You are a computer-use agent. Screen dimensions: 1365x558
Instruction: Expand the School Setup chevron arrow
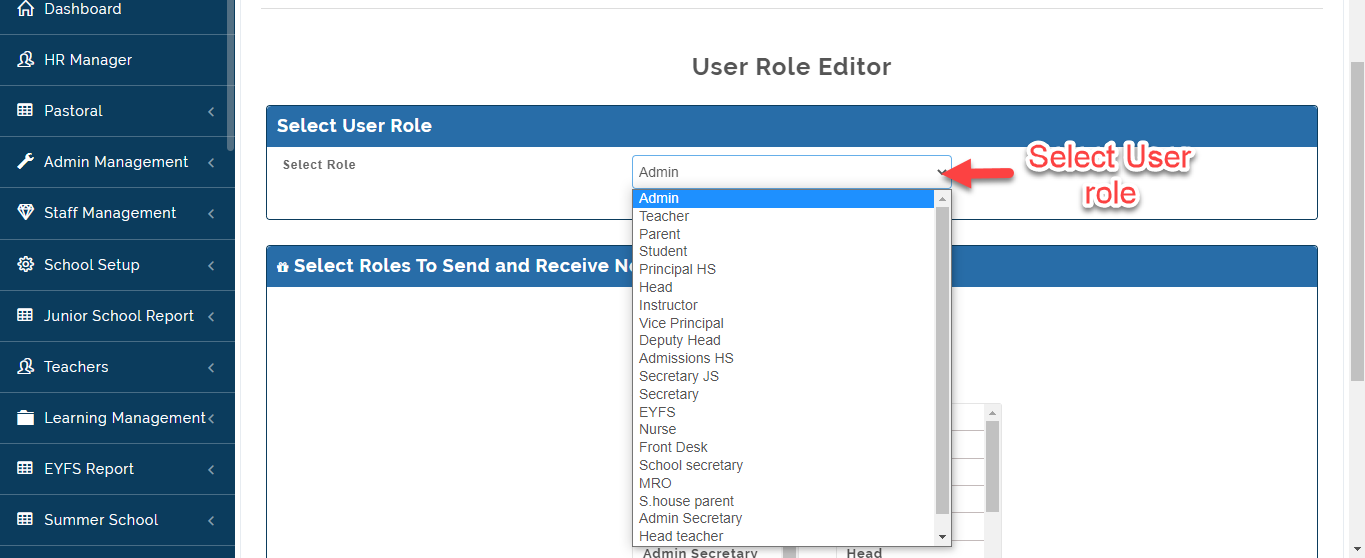point(211,266)
